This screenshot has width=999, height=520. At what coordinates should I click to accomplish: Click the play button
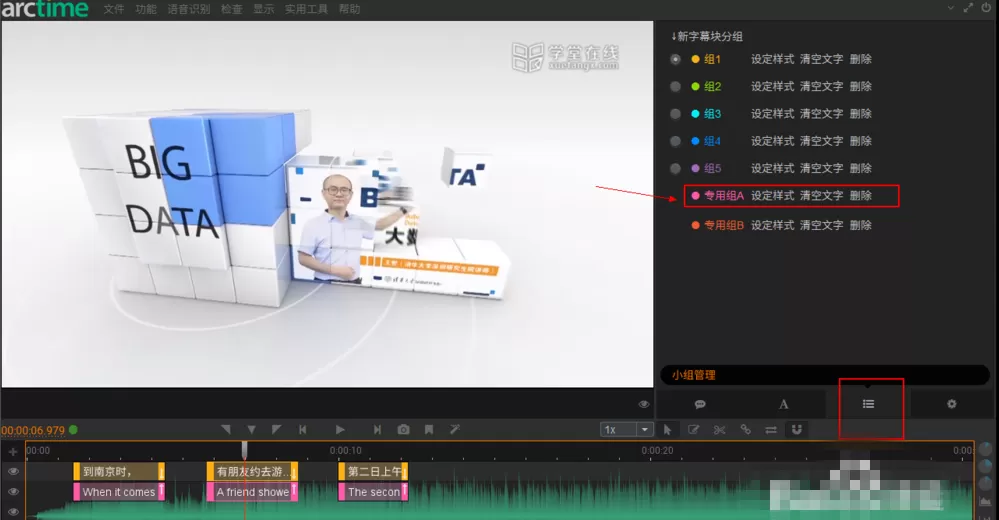point(340,430)
